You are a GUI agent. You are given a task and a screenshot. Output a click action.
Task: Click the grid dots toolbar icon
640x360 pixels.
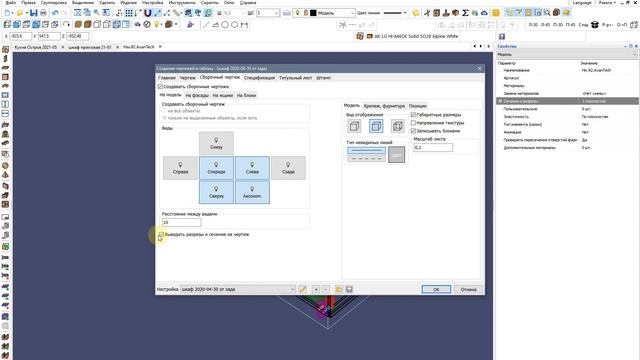[129, 13]
